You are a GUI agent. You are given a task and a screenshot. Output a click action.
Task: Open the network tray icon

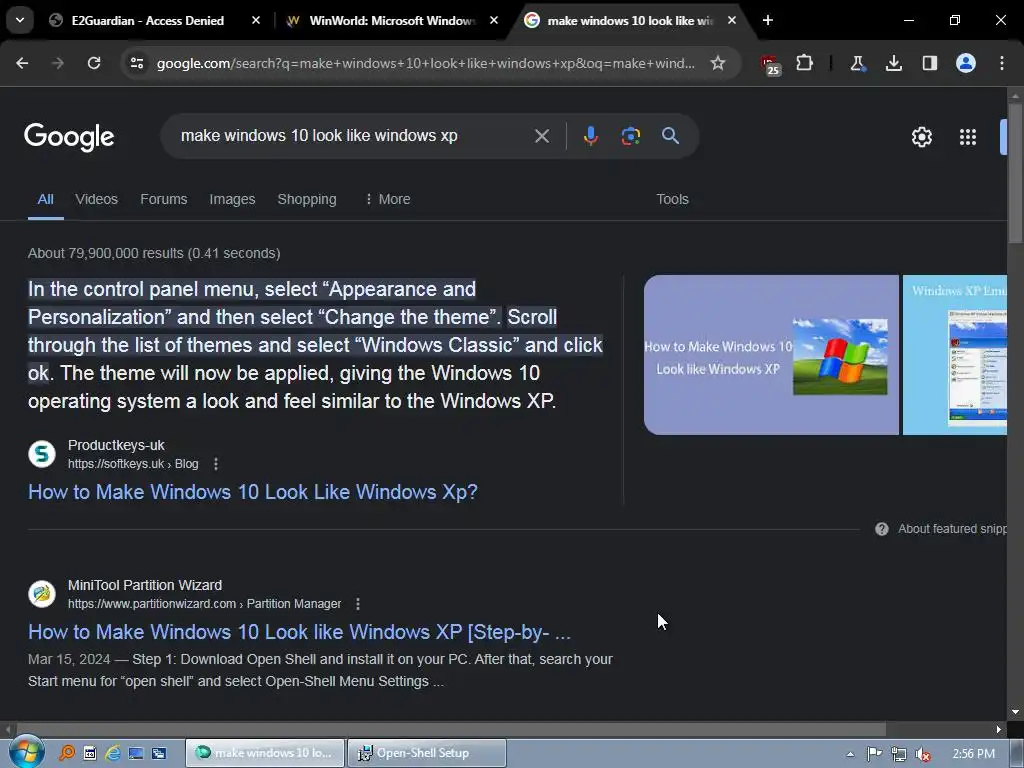(x=899, y=754)
